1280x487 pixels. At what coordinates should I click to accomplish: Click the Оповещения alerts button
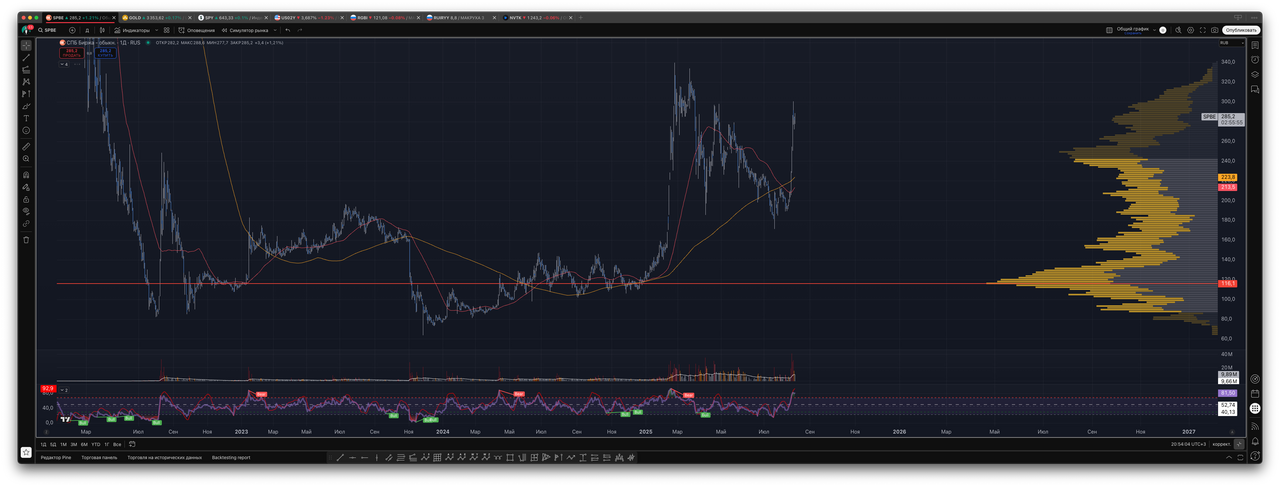pos(193,30)
